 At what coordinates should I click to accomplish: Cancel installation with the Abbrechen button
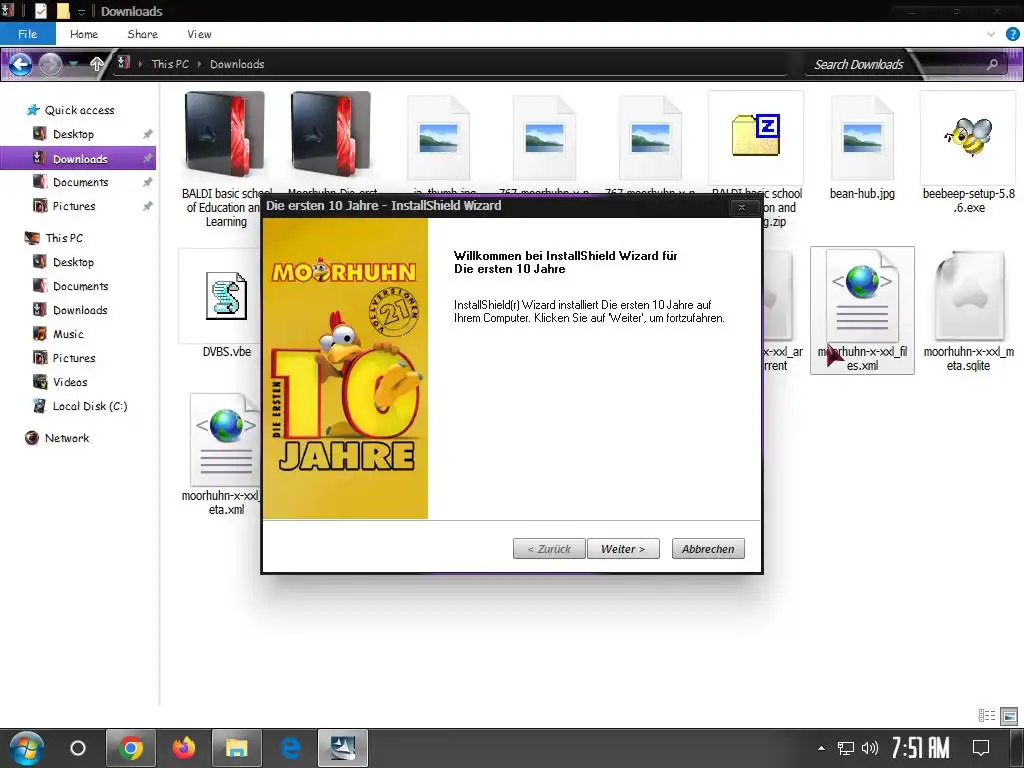pos(708,549)
